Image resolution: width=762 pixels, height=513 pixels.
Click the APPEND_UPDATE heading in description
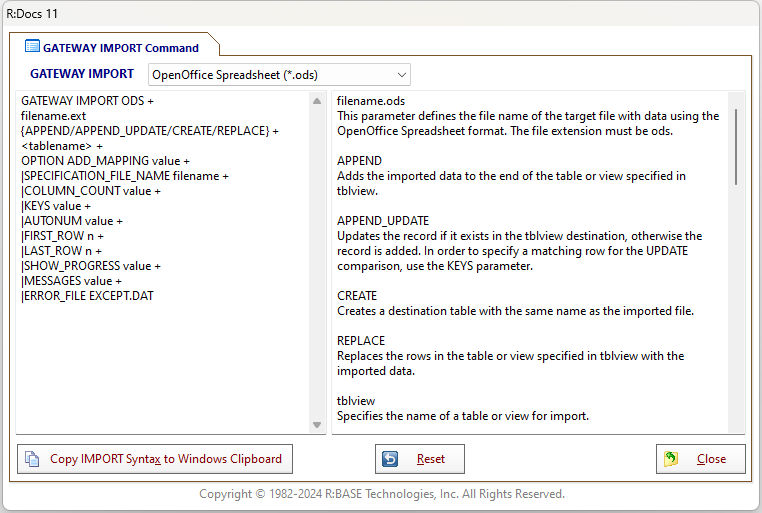point(383,221)
